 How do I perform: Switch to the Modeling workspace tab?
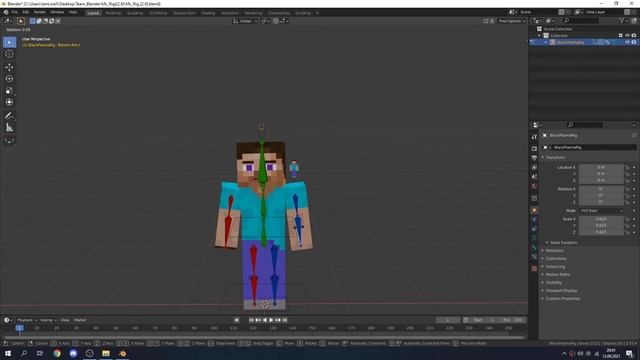[x=113, y=13]
